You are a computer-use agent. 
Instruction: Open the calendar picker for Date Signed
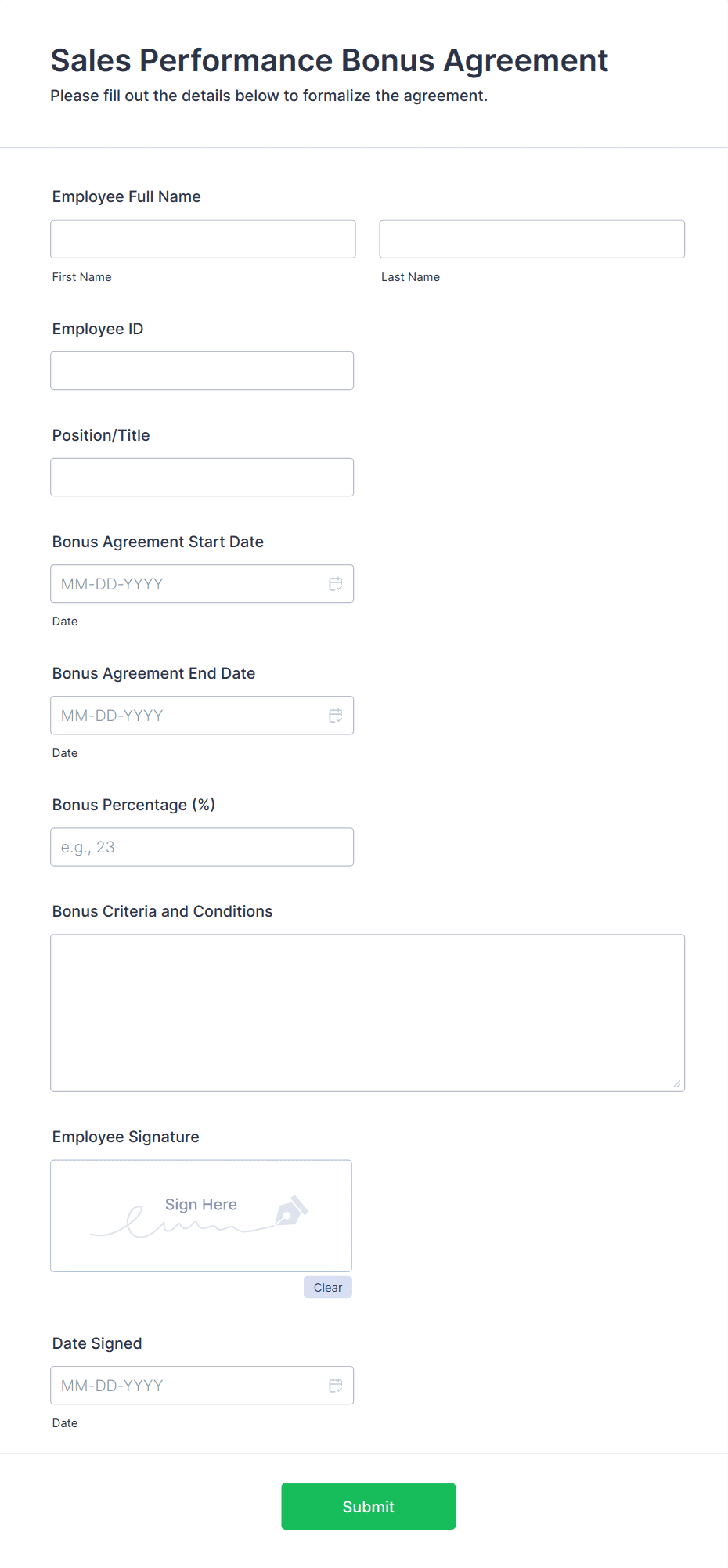click(x=336, y=1385)
